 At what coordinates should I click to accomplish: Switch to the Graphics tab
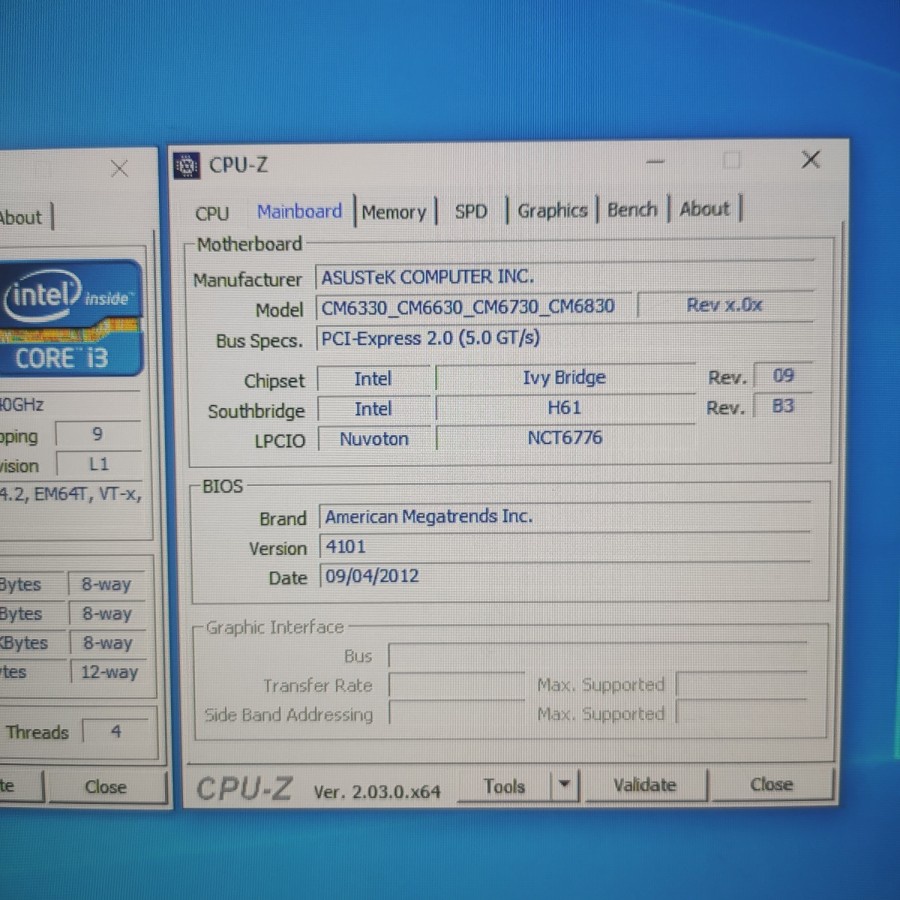[x=552, y=210]
